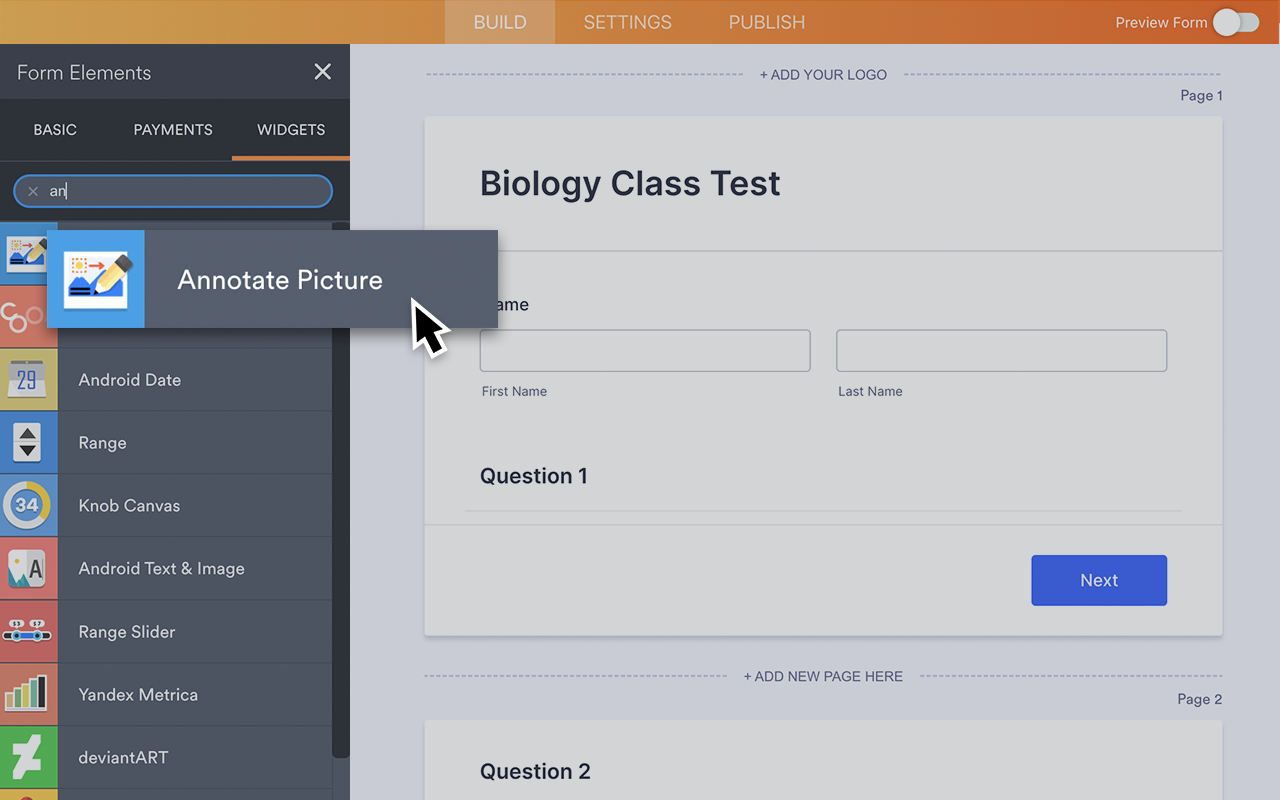Click Add Your Logo
Screen dimensions: 1280x800
[823, 74]
